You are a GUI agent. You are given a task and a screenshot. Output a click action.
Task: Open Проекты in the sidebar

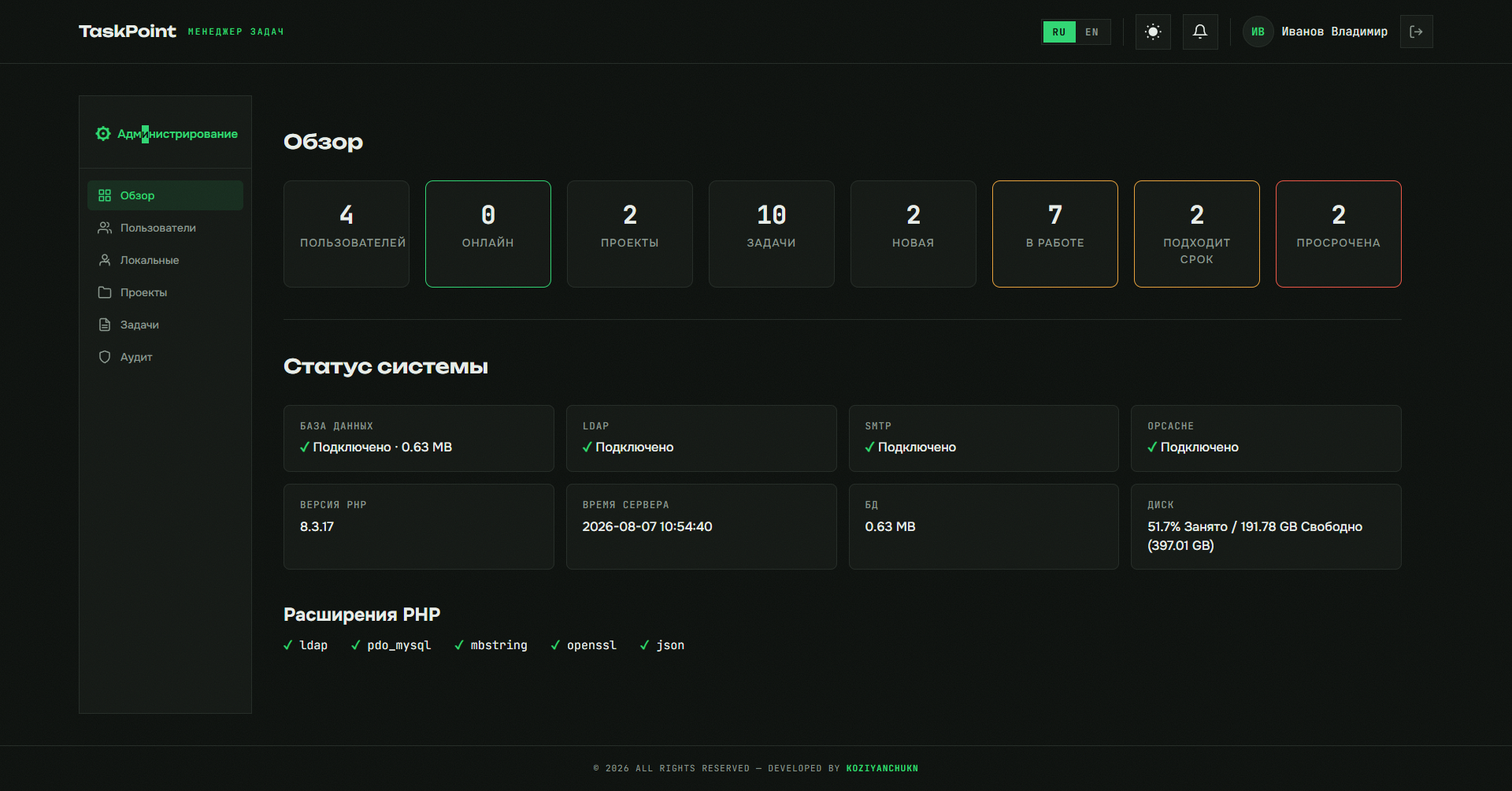[x=165, y=292]
